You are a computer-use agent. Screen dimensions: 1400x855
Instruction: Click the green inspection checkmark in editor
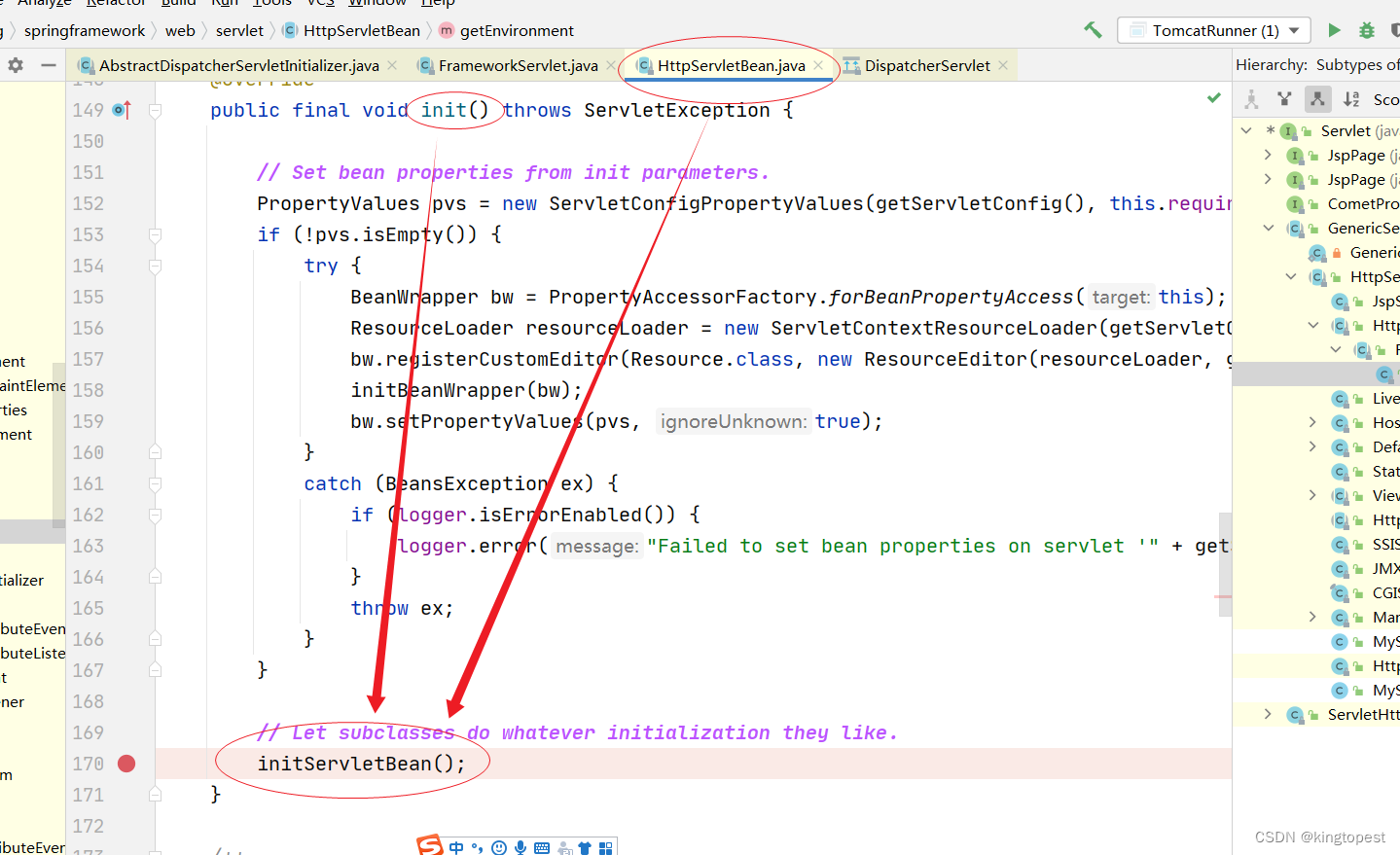[x=1214, y=97]
